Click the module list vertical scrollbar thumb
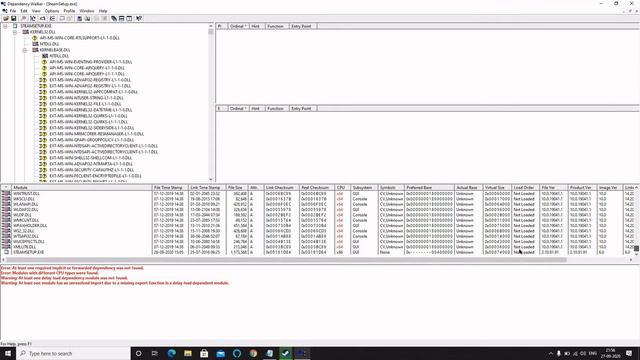Viewport: 640px width, 360px height. point(636,248)
